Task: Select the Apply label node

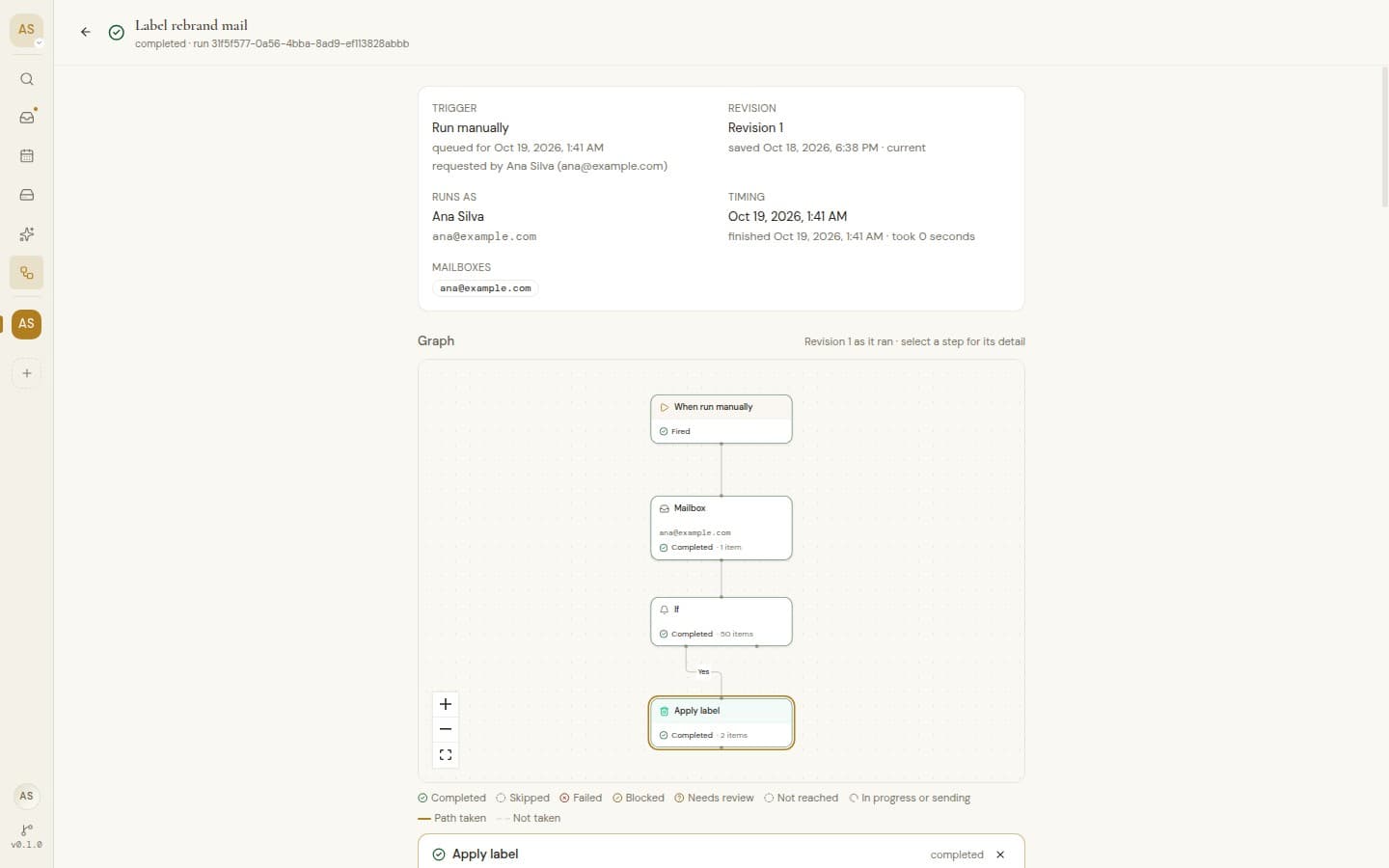Action: pos(722,722)
